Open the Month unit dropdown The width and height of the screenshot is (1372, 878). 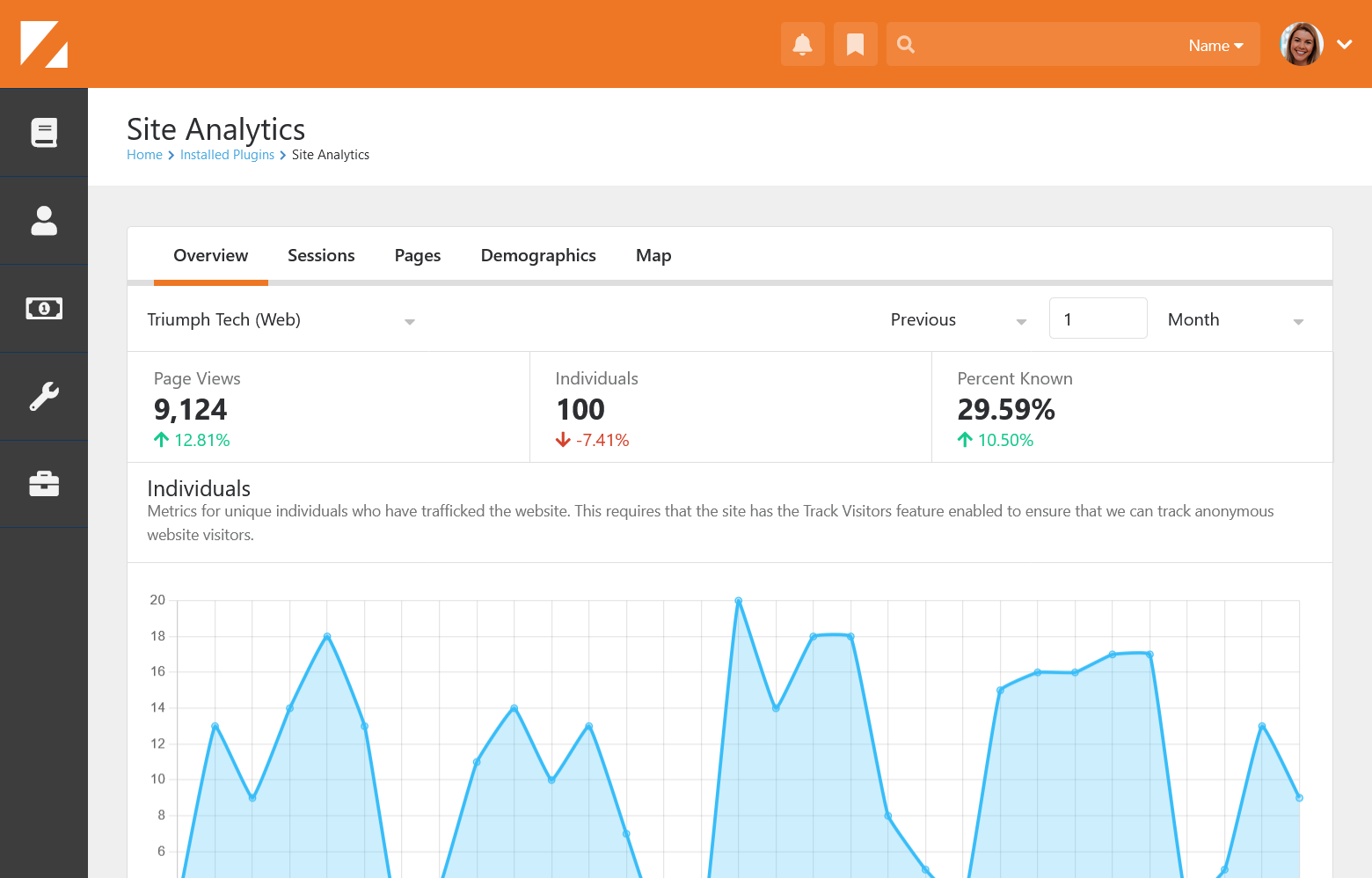click(x=1235, y=320)
